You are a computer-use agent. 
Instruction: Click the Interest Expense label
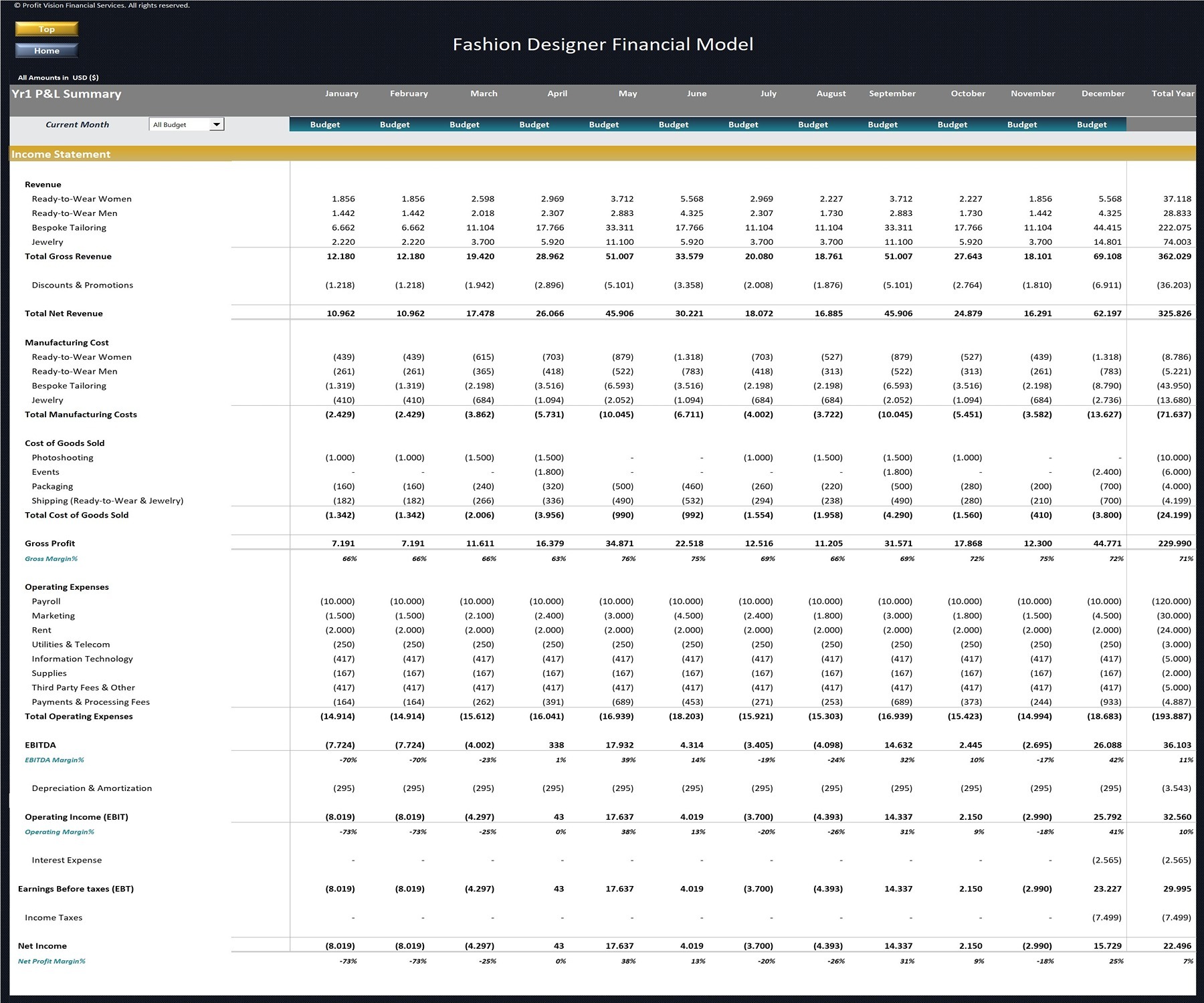tap(67, 860)
